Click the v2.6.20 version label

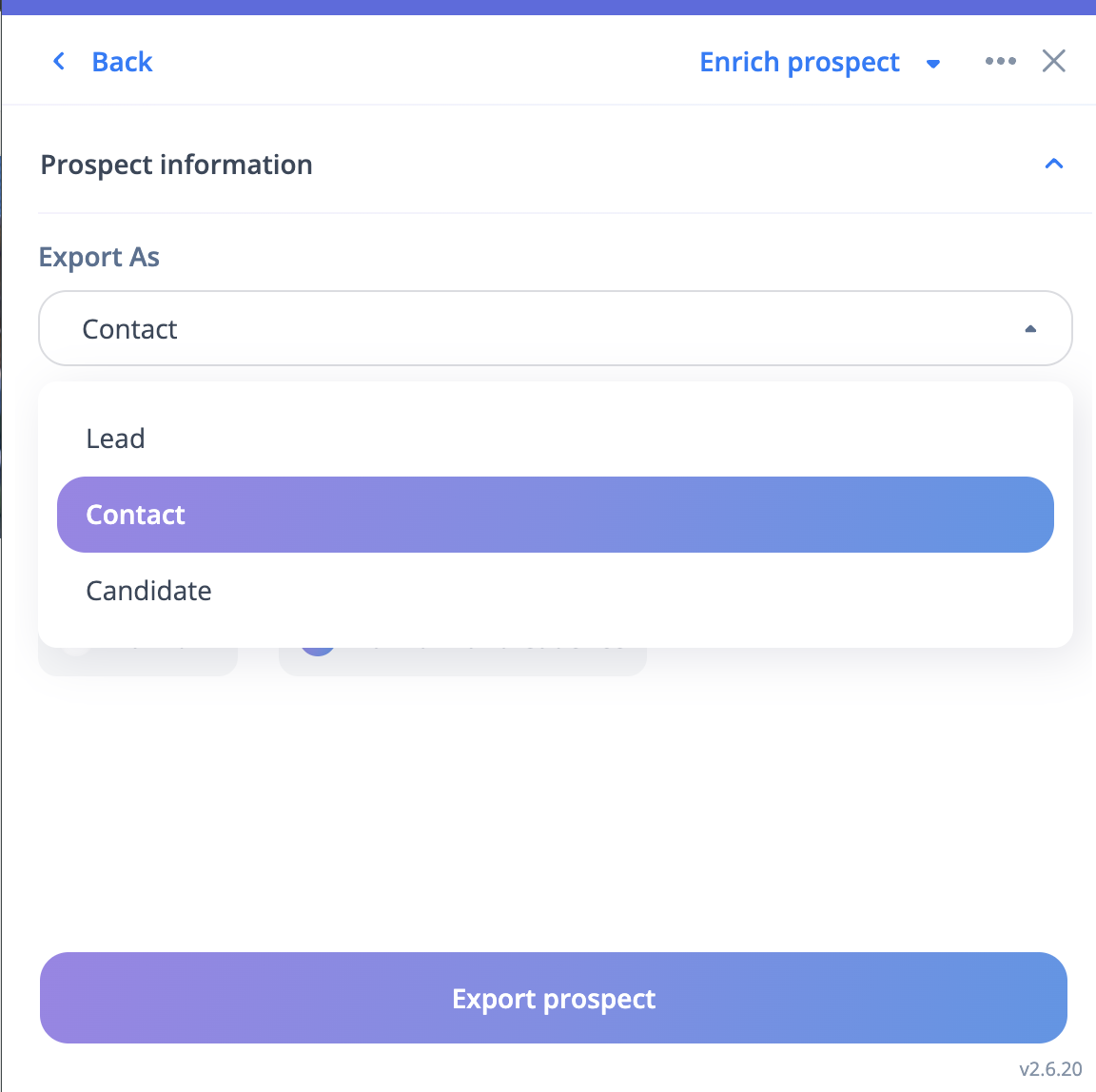pyautogui.click(x=1050, y=1069)
